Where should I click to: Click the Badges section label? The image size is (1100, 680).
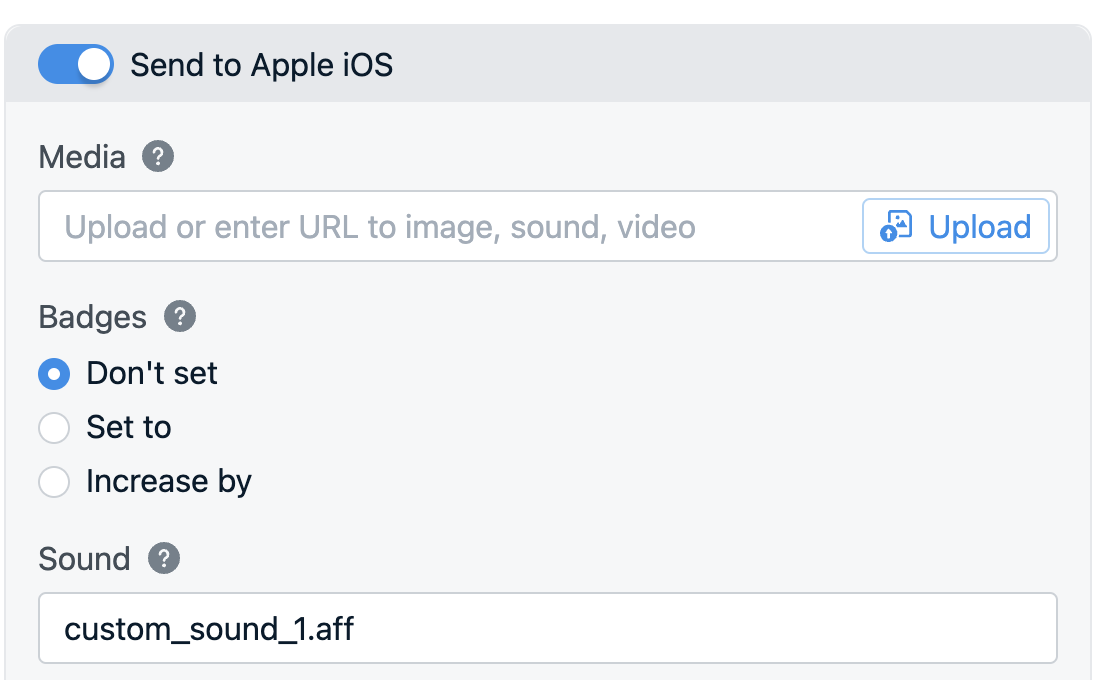(x=92, y=317)
